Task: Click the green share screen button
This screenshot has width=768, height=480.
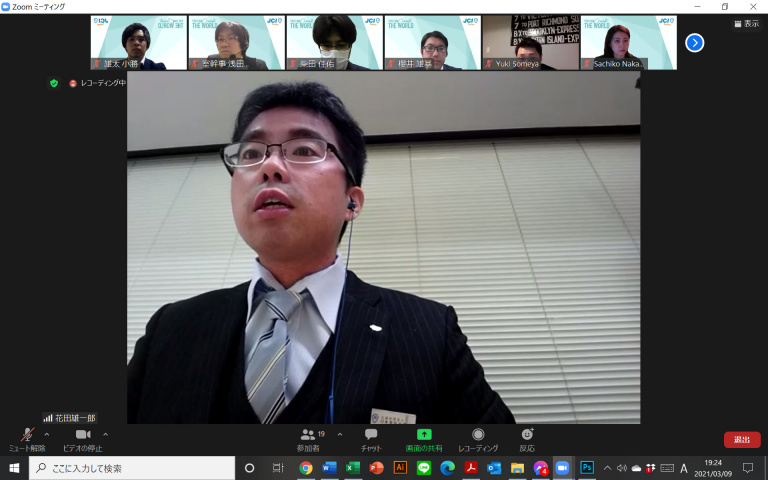Action: 424,438
